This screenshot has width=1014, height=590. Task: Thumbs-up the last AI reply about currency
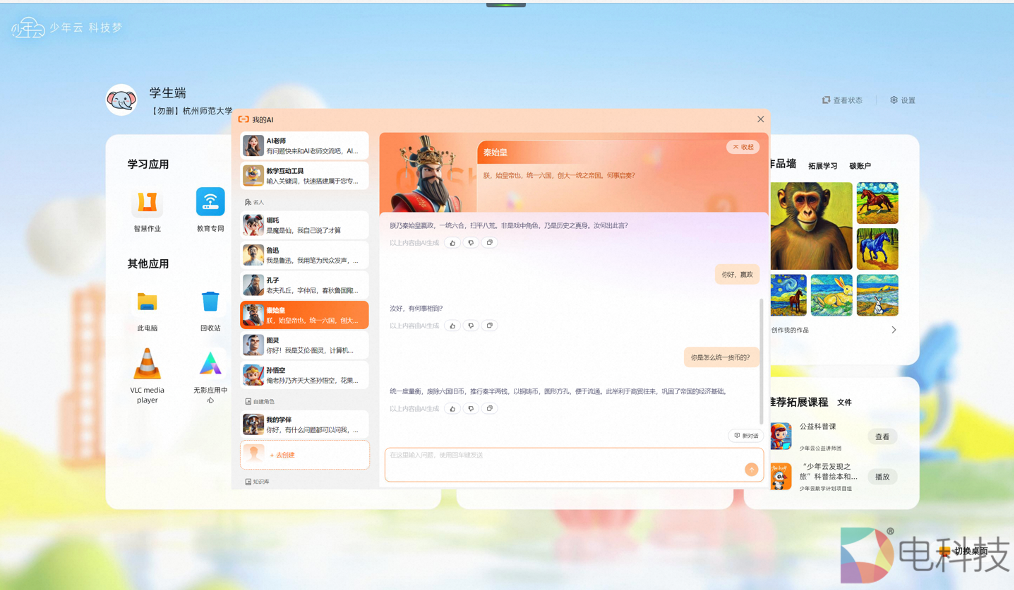(x=452, y=408)
